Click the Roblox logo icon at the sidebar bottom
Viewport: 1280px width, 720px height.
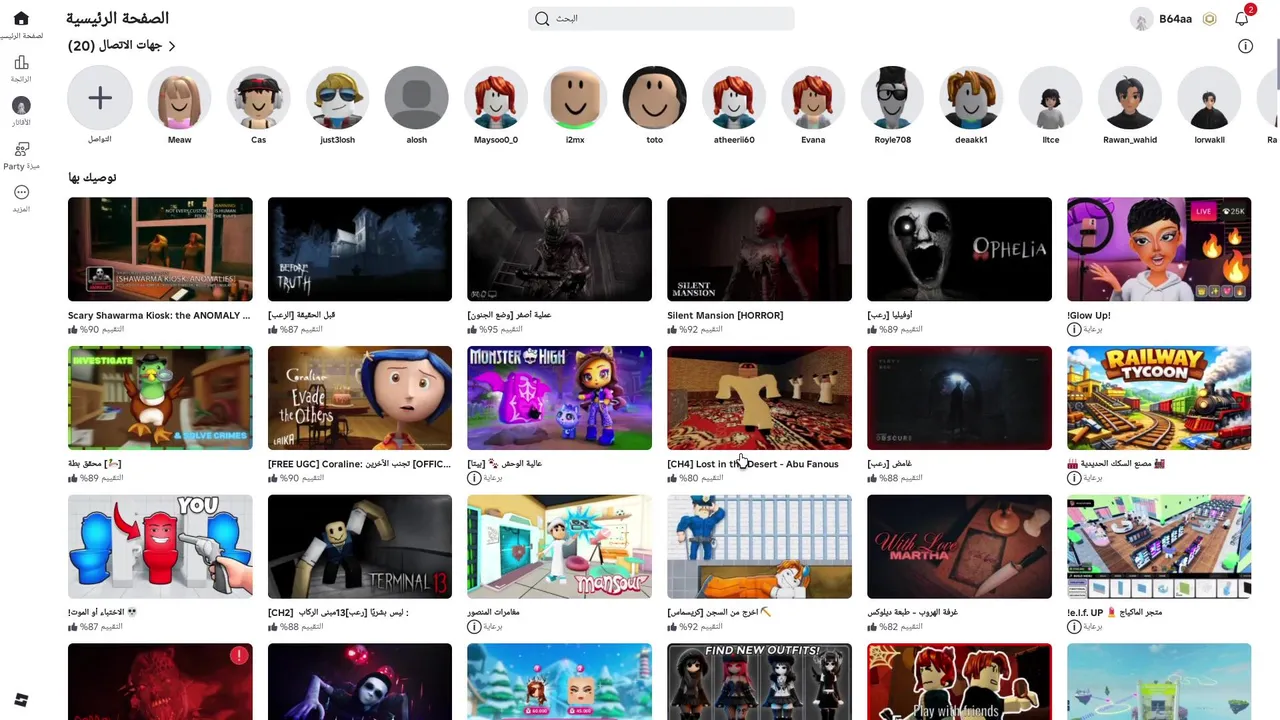pyautogui.click(x=21, y=700)
